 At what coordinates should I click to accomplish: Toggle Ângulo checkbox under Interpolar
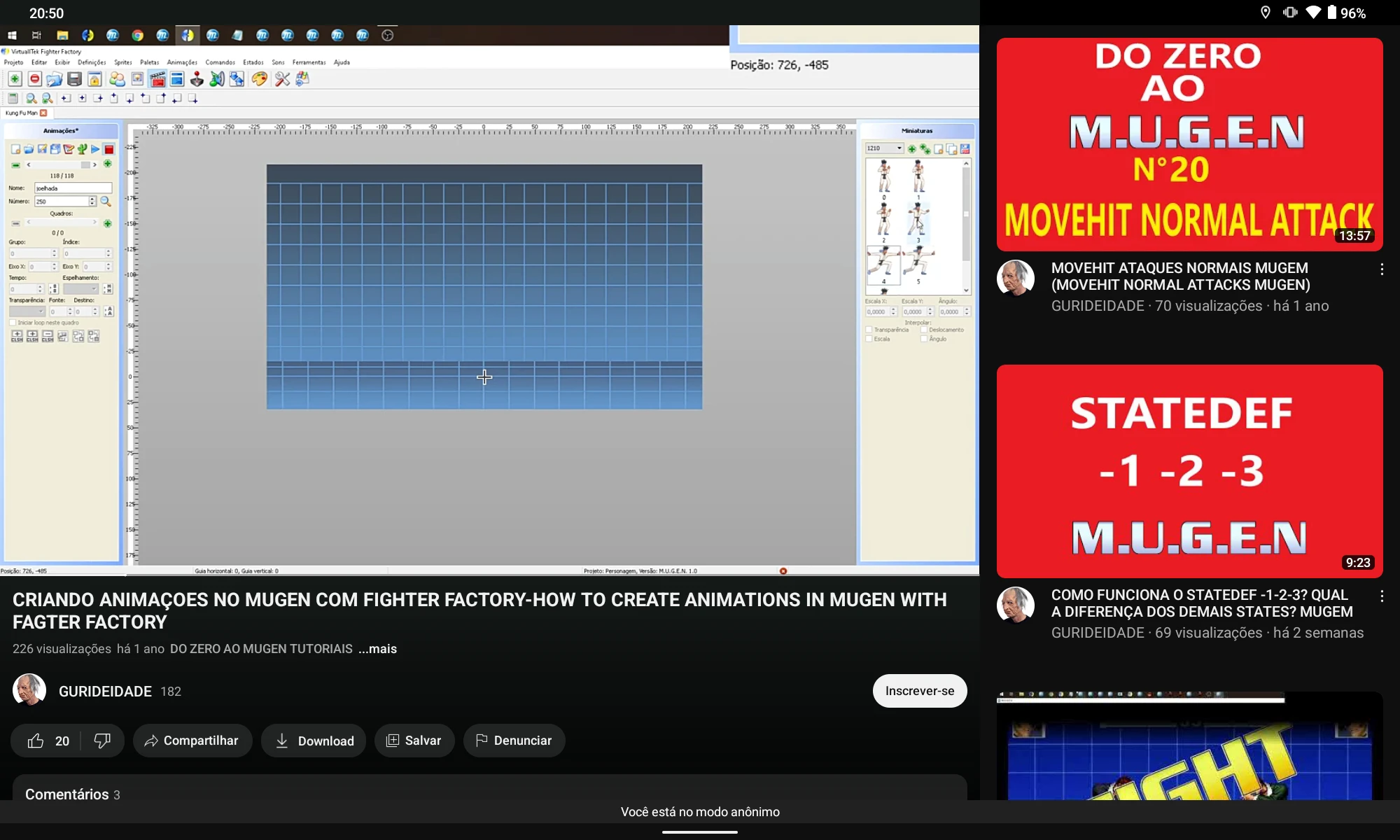tap(924, 339)
